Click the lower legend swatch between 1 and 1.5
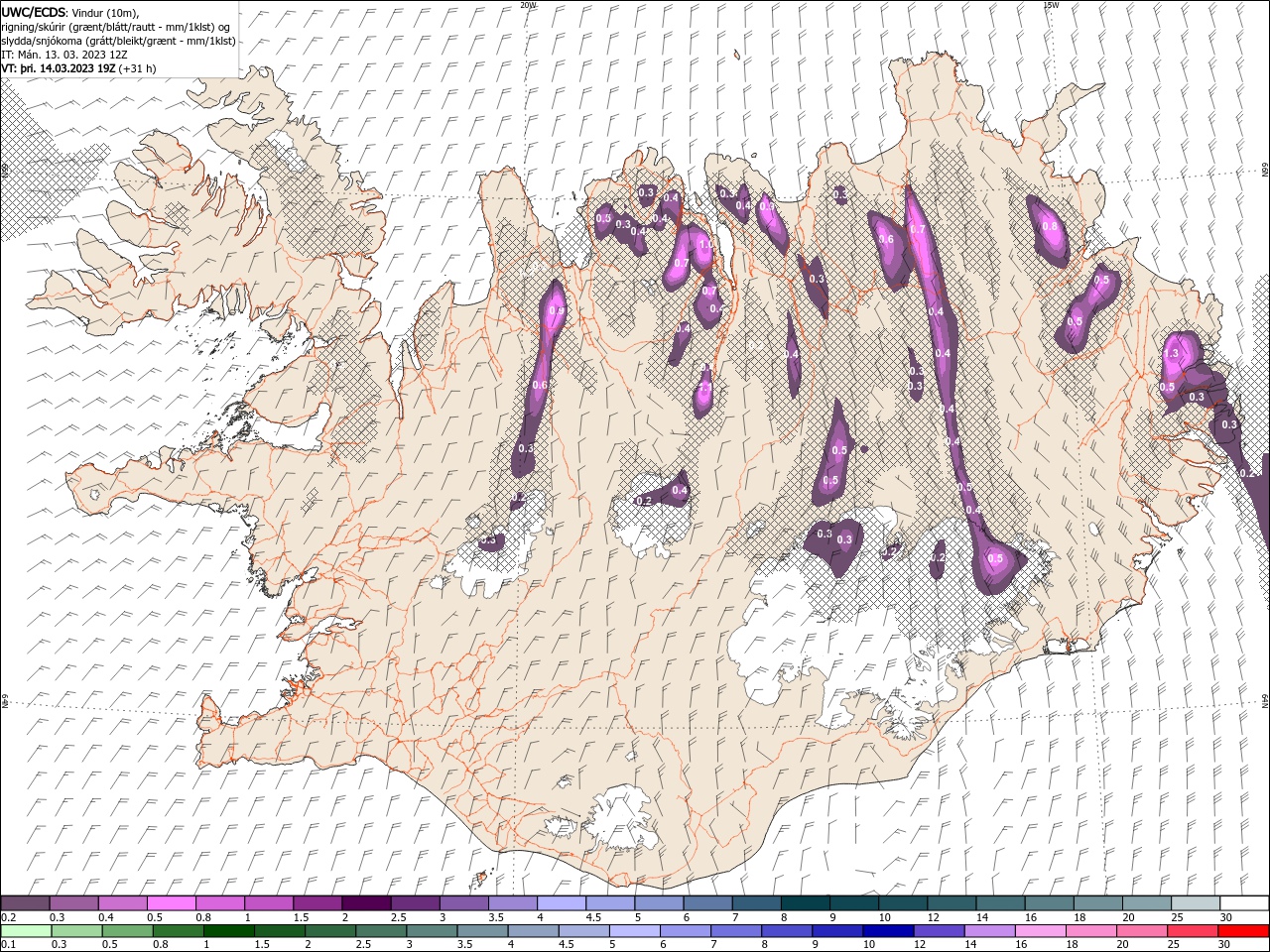Image resolution: width=1270 pixels, height=952 pixels. pyautogui.click(x=229, y=931)
